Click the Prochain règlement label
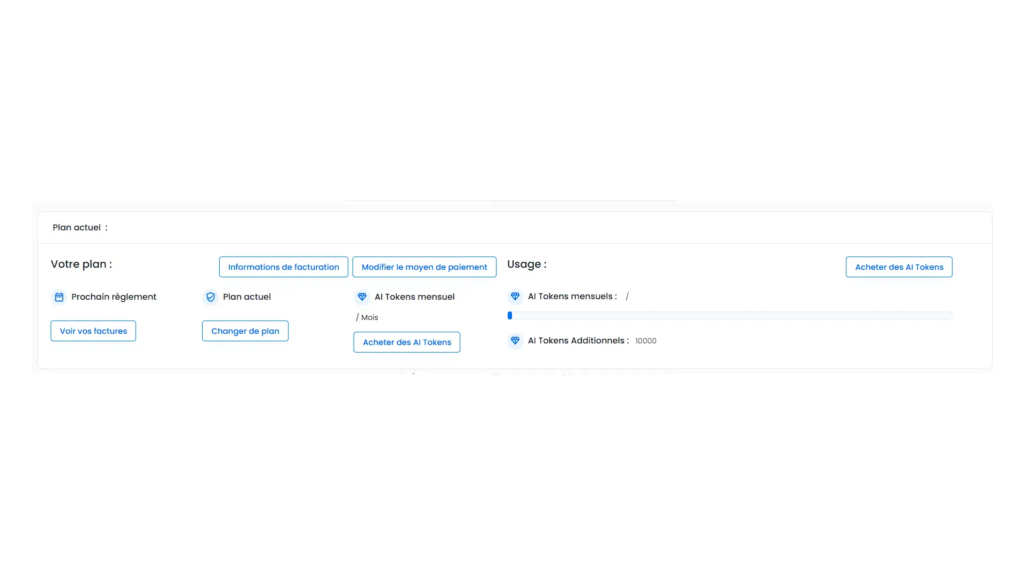Screen dimensions: 1024x576 pyautogui.click(x=114, y=297)
